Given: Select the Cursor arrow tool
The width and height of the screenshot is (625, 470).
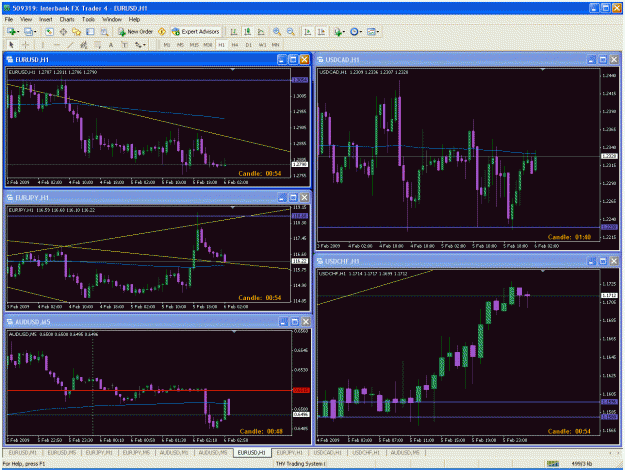Looking at the screenshot, I should pyautogui.click(x=11, y=45).
